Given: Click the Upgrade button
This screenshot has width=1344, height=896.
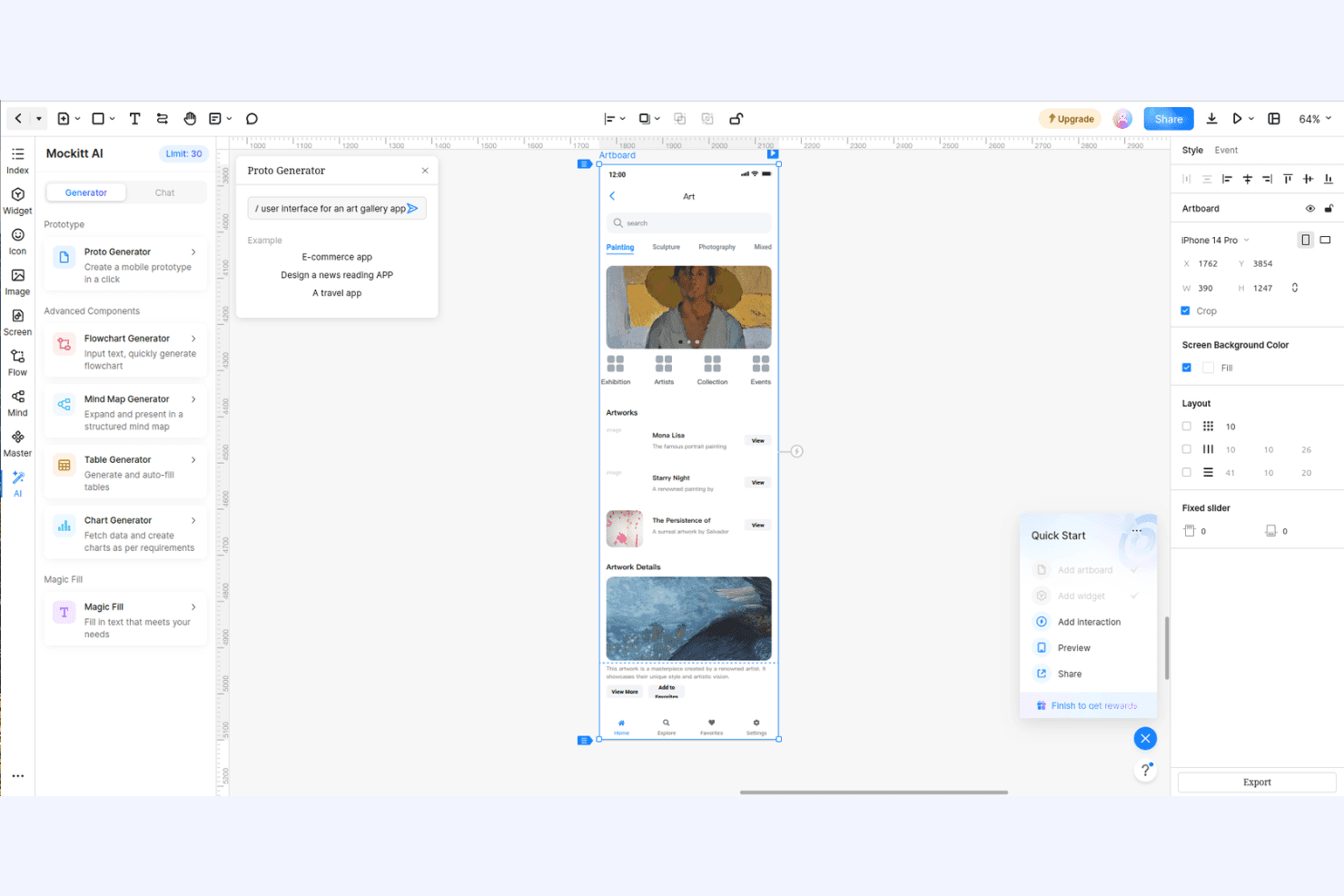Looking at the screenshot, I should pos(1071,119).
